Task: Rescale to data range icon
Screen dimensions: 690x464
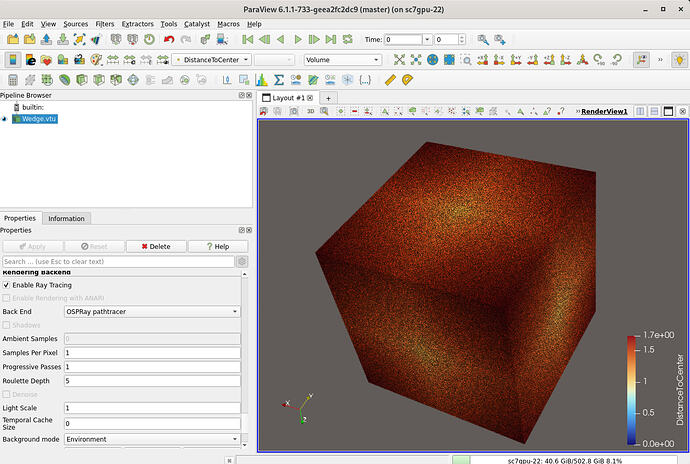Action: 113,59
